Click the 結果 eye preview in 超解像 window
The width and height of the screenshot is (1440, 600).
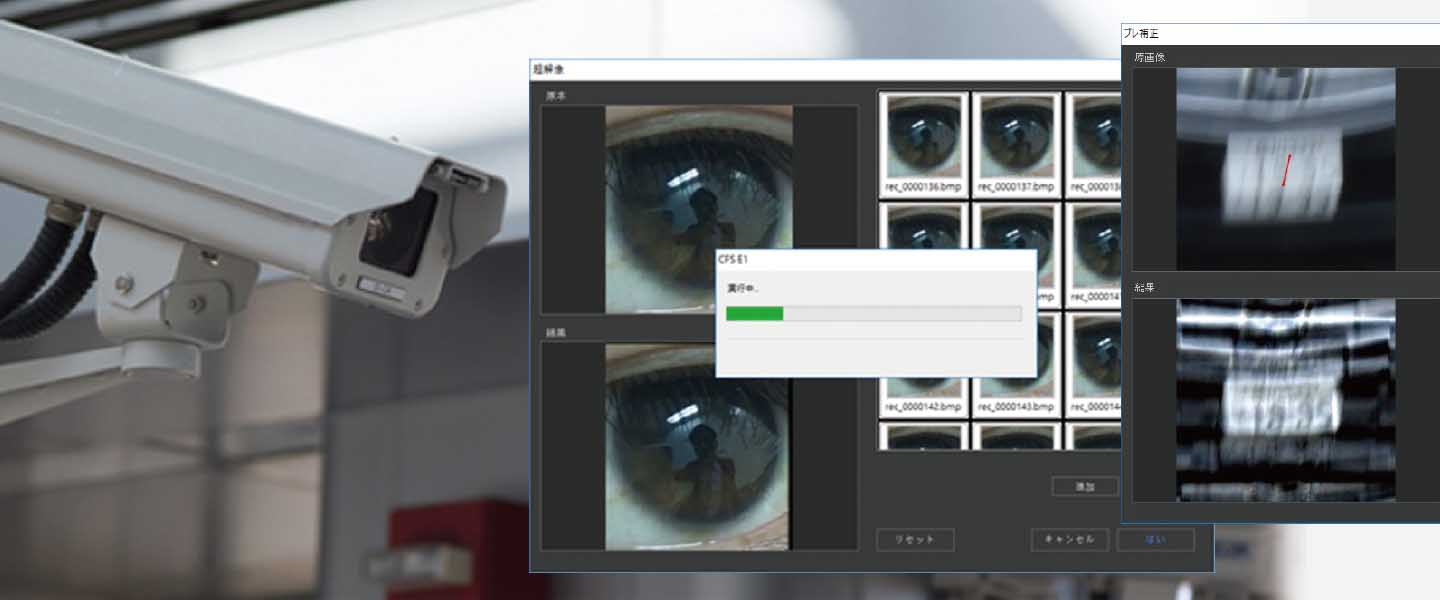[x=698, y=447]
